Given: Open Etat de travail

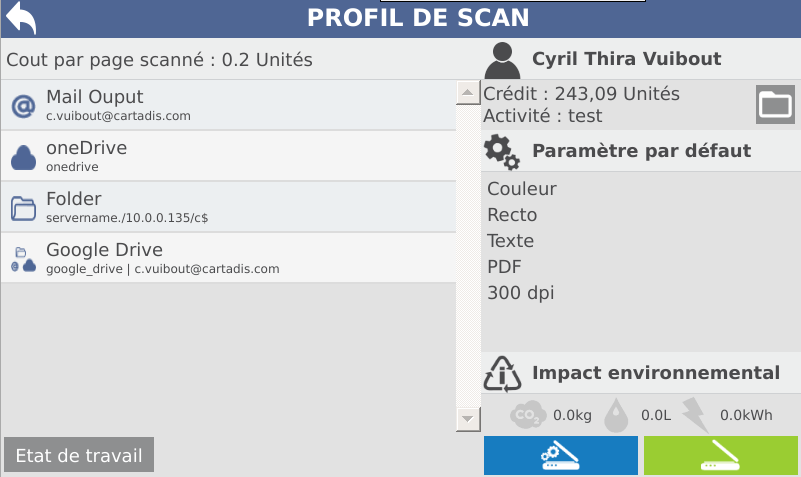Looking at the screenshot, I should point(79,455).
